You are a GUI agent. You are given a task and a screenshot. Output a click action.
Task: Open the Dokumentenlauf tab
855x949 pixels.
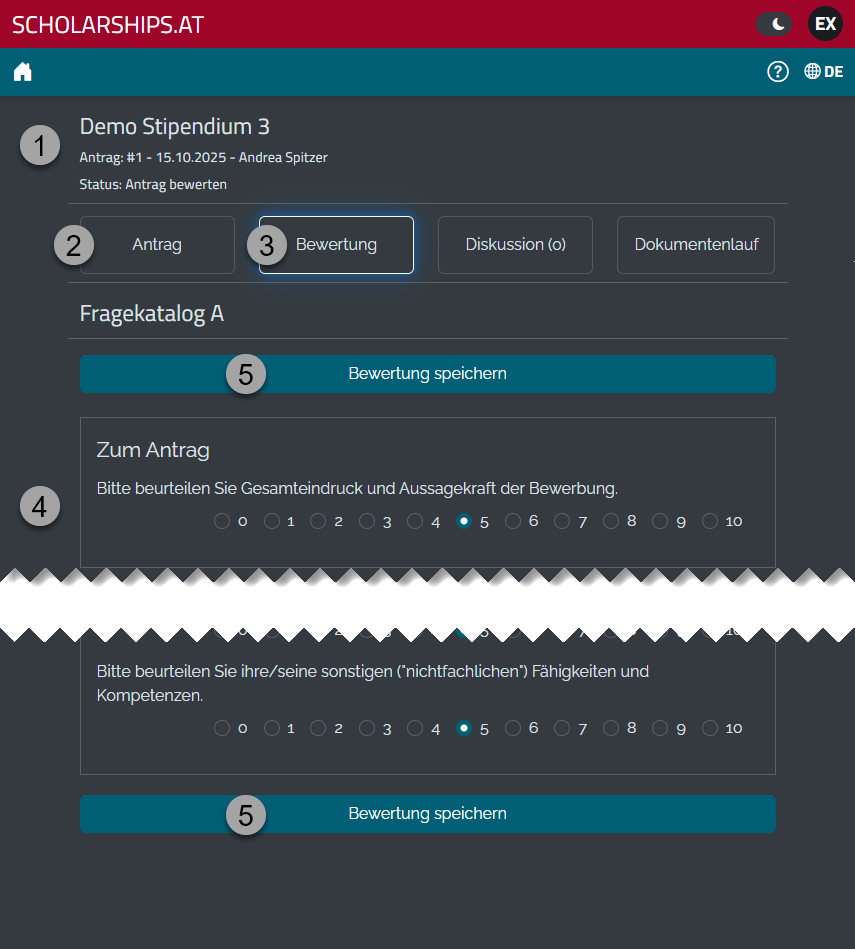[695, 245]
